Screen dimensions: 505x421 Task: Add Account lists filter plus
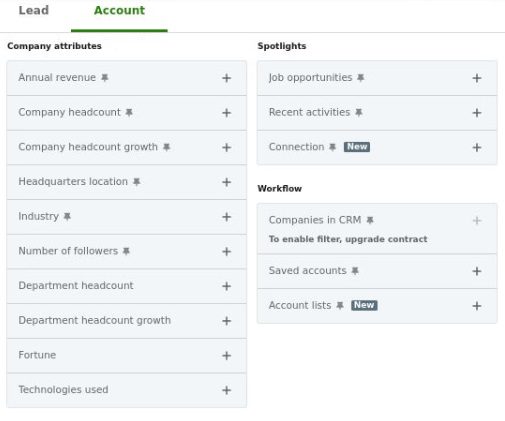tap(477, 306)
